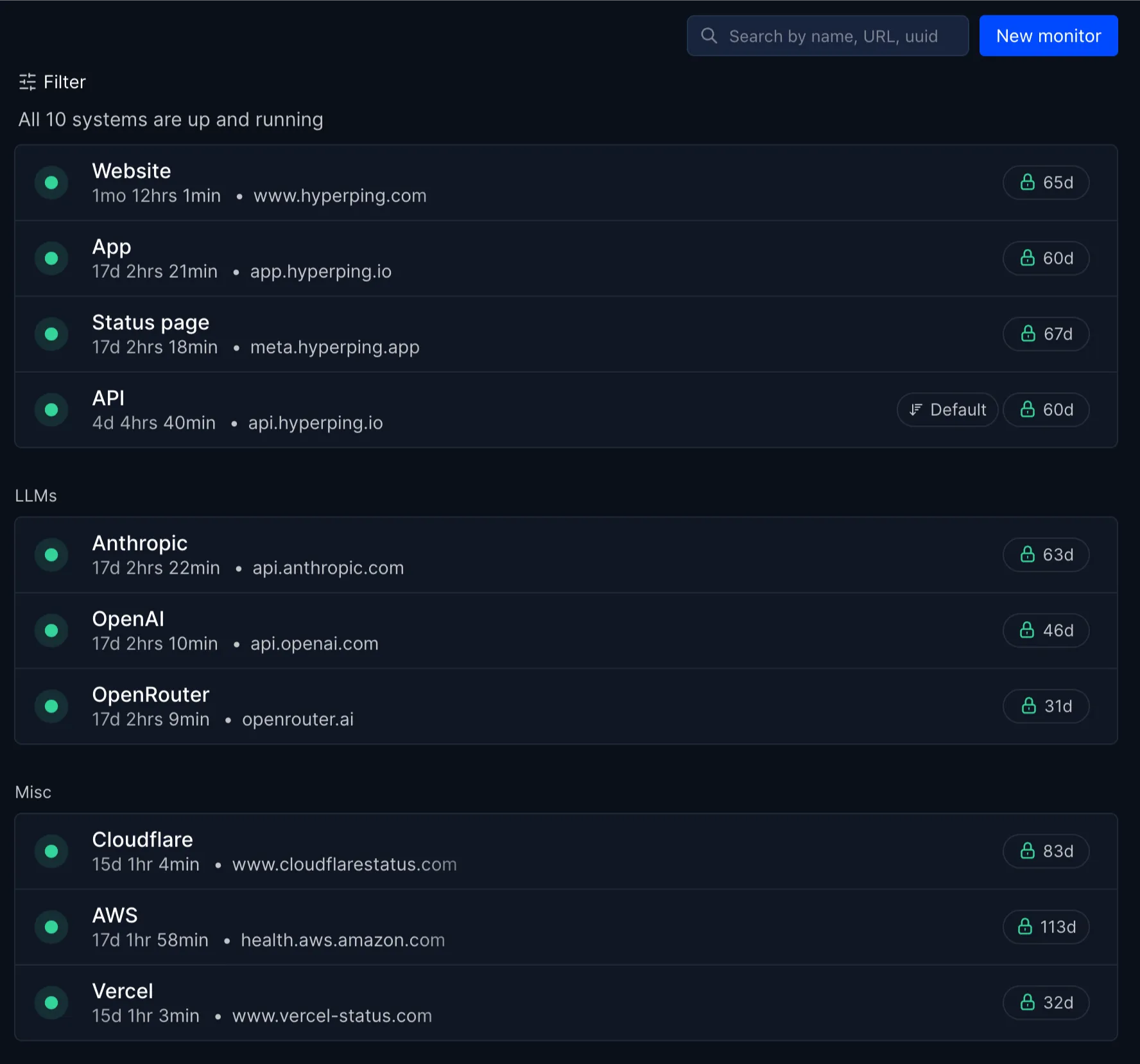Click the LLMs group heading
Screen dimensions: 1140x1064
pos(36,496)
